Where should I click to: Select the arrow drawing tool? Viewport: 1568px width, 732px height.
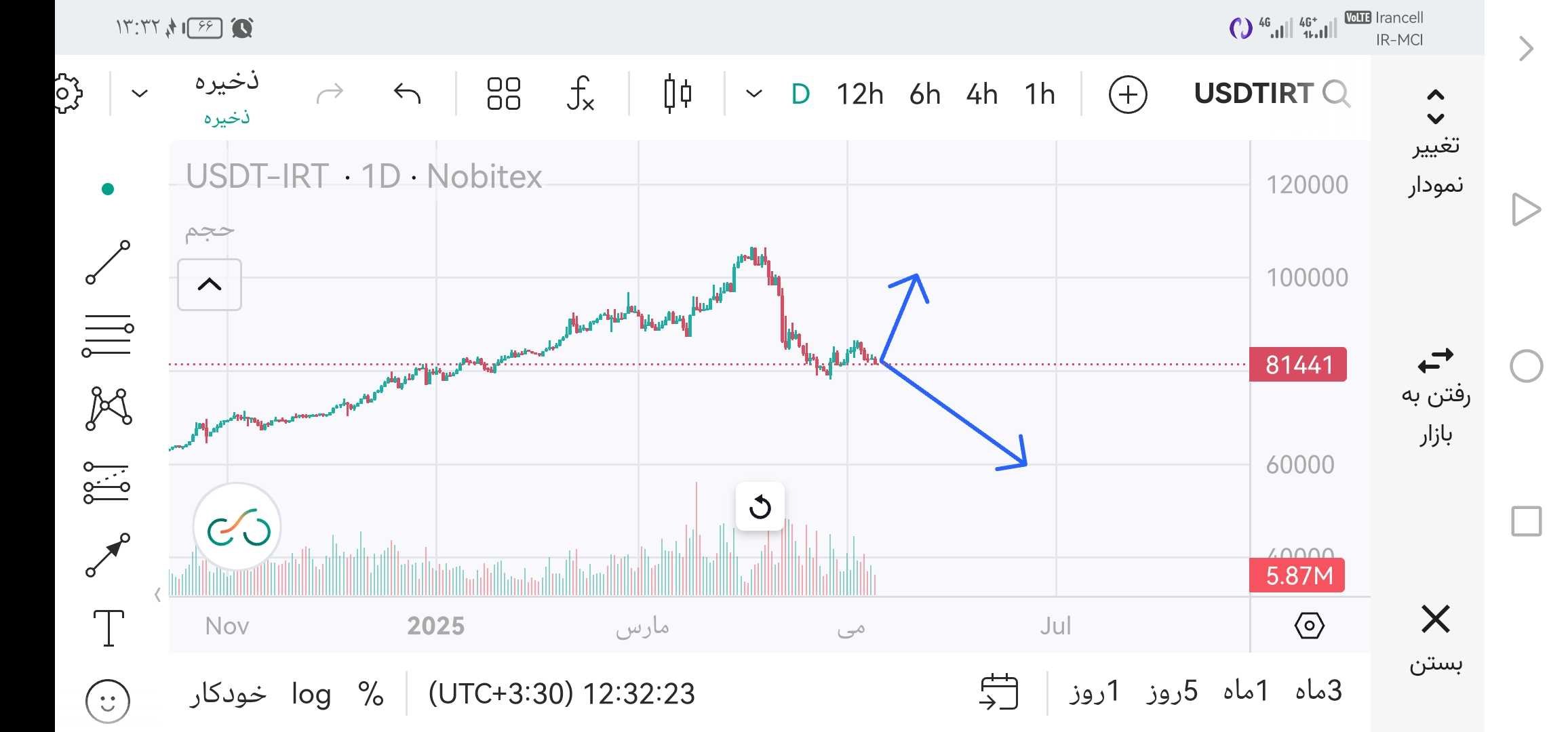coord(108,555)
